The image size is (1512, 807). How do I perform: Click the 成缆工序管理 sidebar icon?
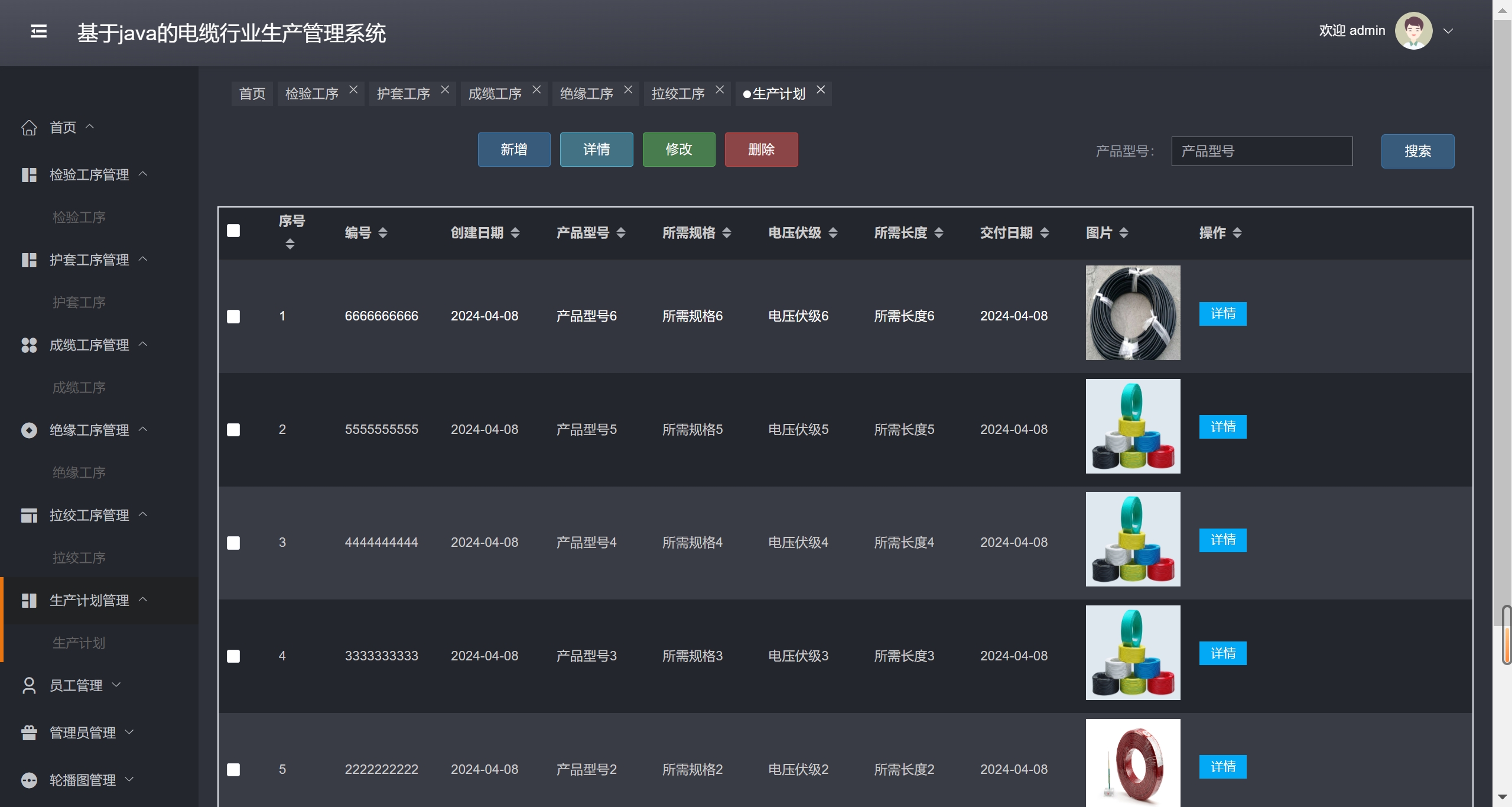pyautogui.click(x=29, y=345)
